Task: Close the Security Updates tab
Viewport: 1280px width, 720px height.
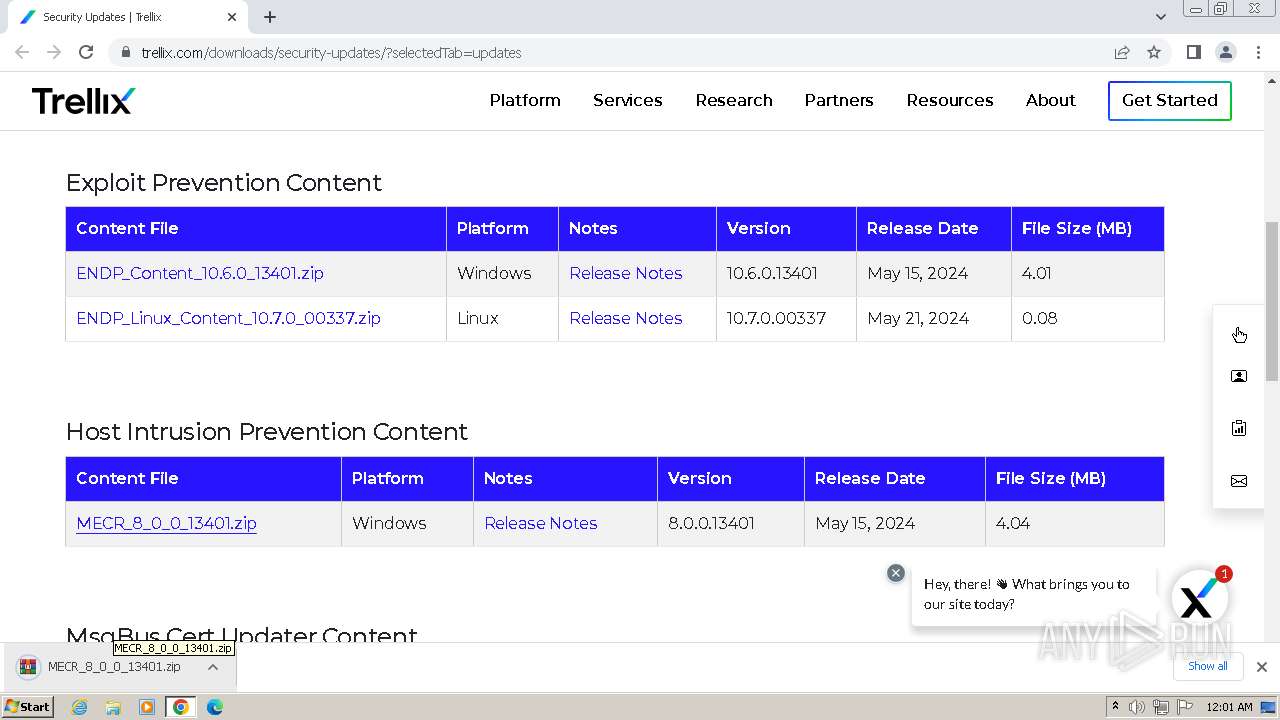Action: point(232,17)
